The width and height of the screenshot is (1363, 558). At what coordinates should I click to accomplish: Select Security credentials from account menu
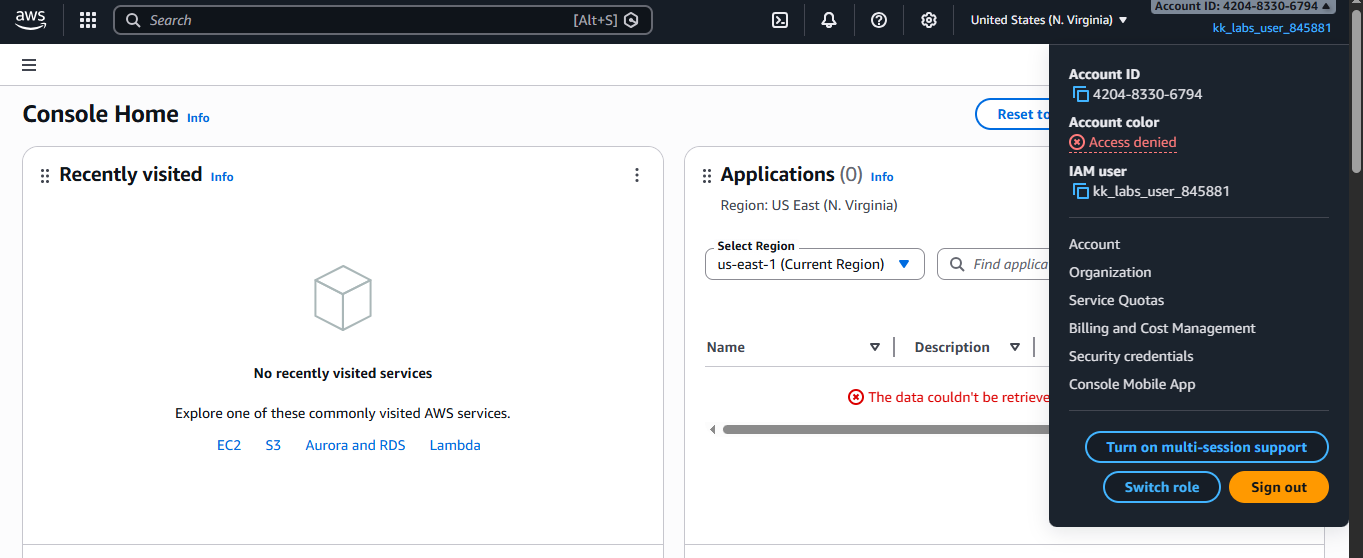(x=1131, y=356)
